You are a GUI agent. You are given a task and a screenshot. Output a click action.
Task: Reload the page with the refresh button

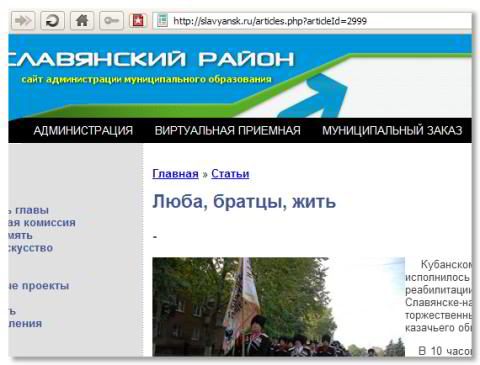point(52,21)
